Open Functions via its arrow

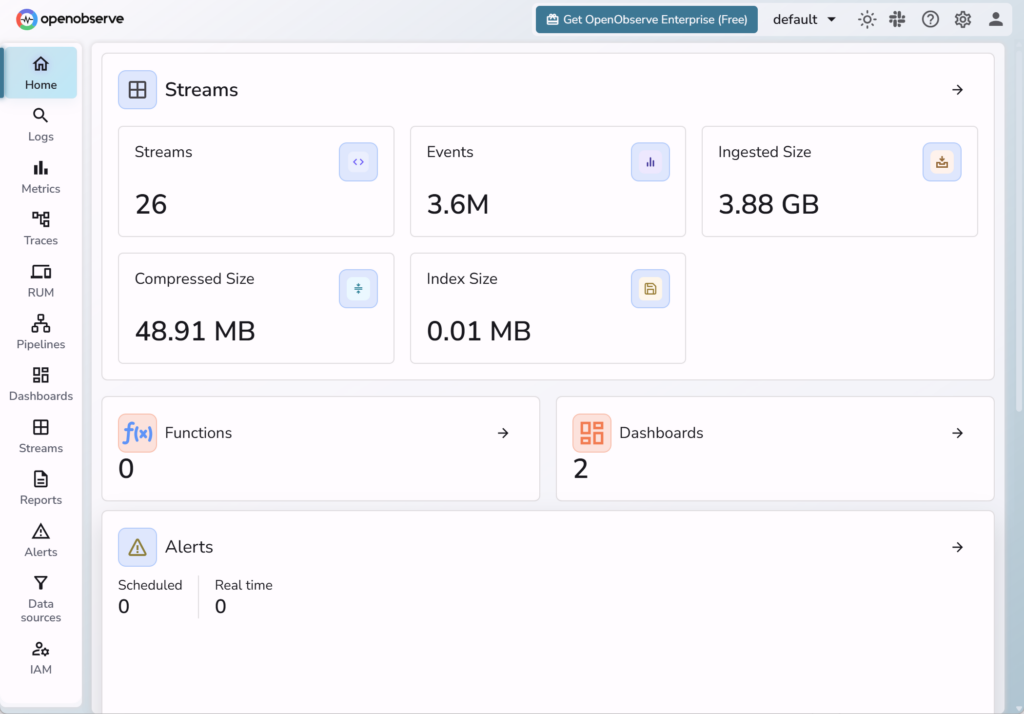click(x=503, y=433)
